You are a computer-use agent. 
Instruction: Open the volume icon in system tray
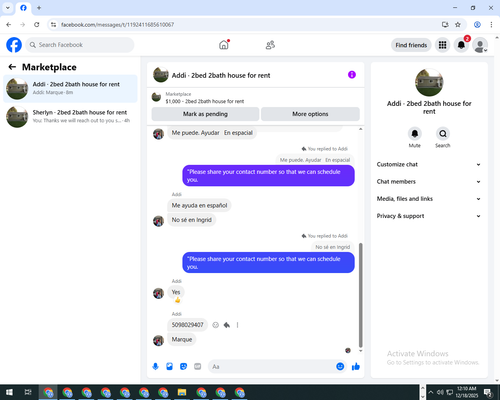point(440,392)
